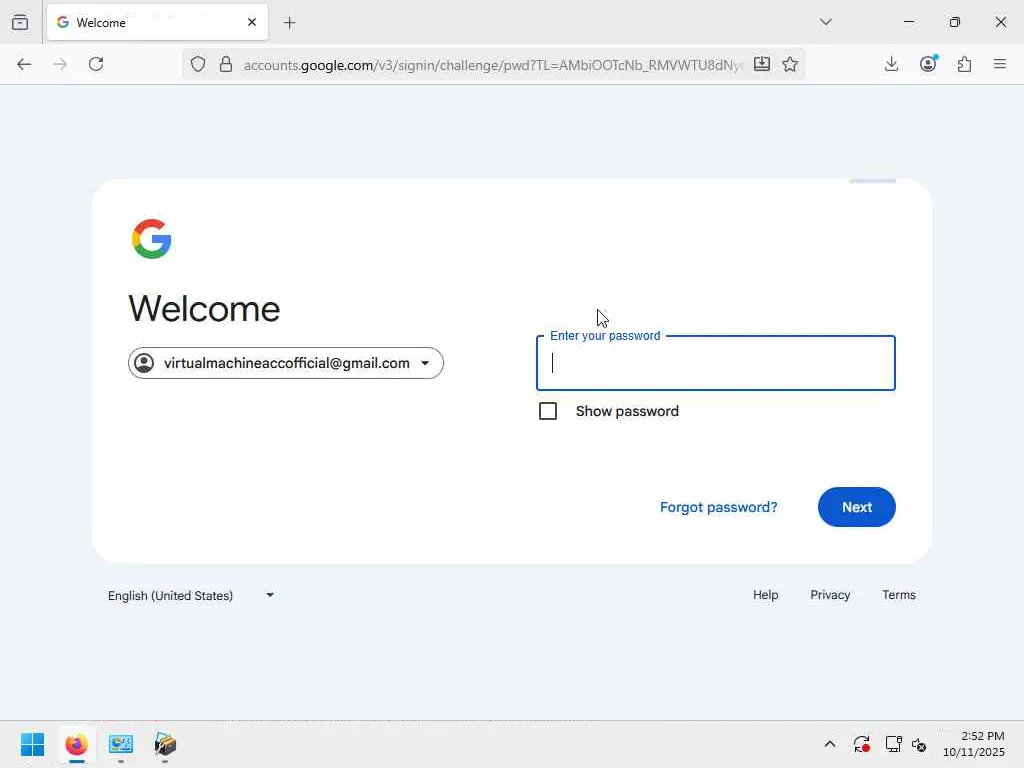Image resolution: width=1024 pixels, height=768 pixels.
Task: Open the clock showing 2:52 PM
Action: point(973,744)
